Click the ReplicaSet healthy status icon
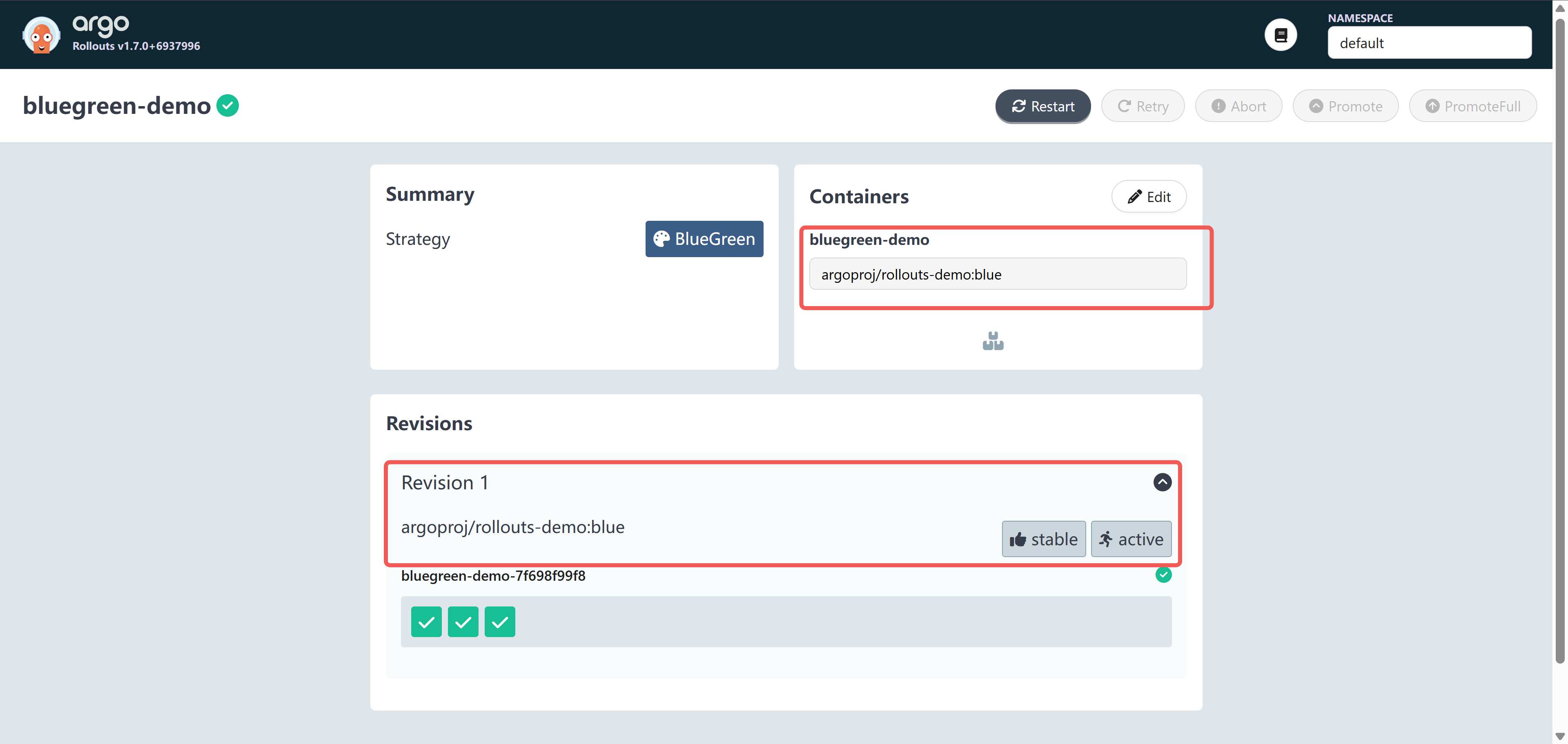 pos(1163,575)
